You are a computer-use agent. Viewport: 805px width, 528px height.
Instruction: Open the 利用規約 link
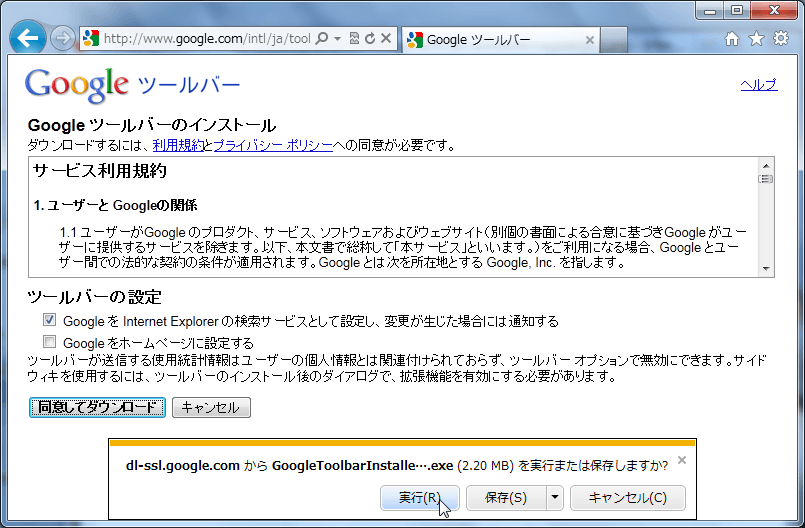178,145
